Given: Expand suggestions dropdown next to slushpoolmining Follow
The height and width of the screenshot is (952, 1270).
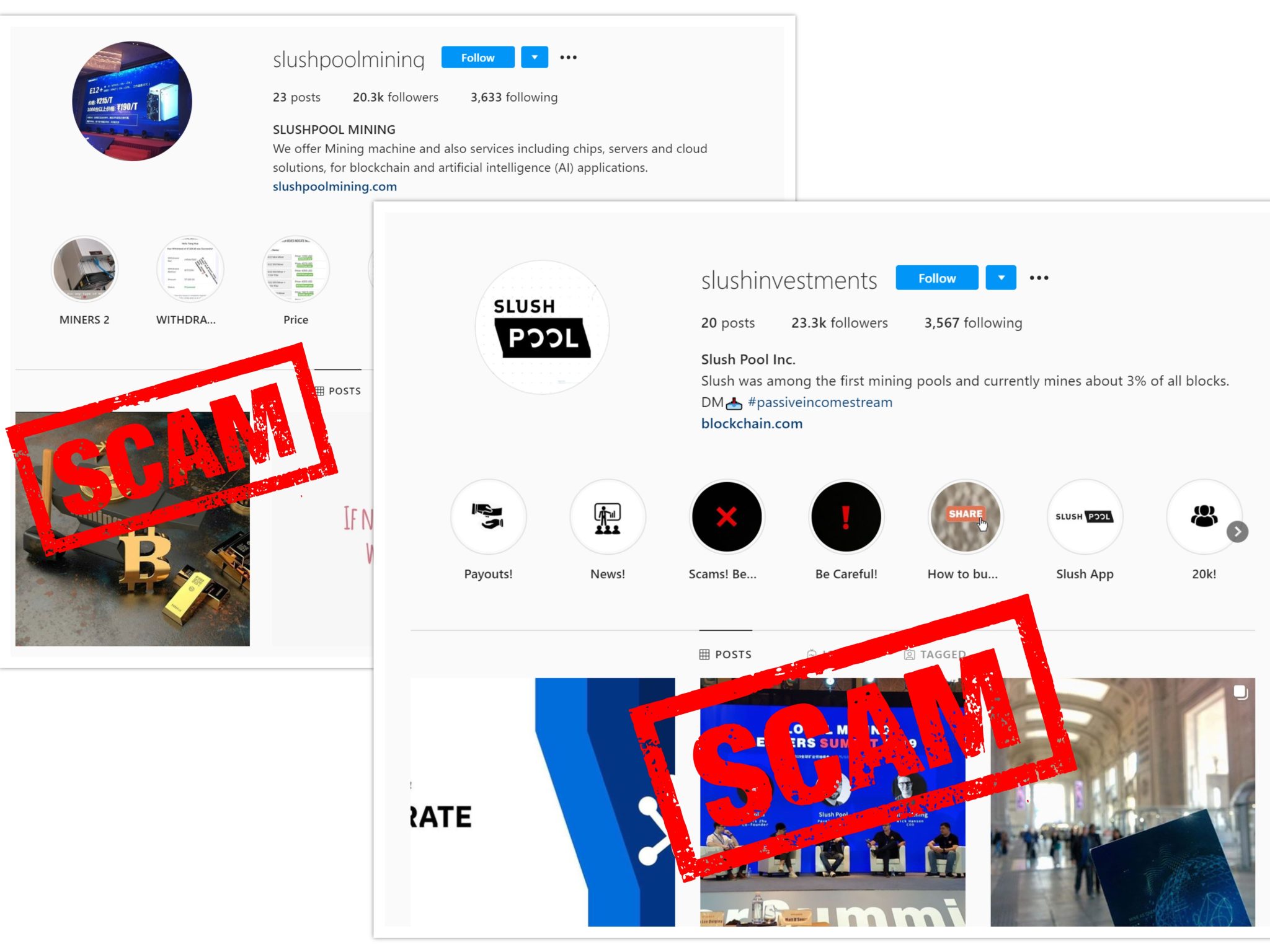Looking at the screenshot, I should 535,57.
